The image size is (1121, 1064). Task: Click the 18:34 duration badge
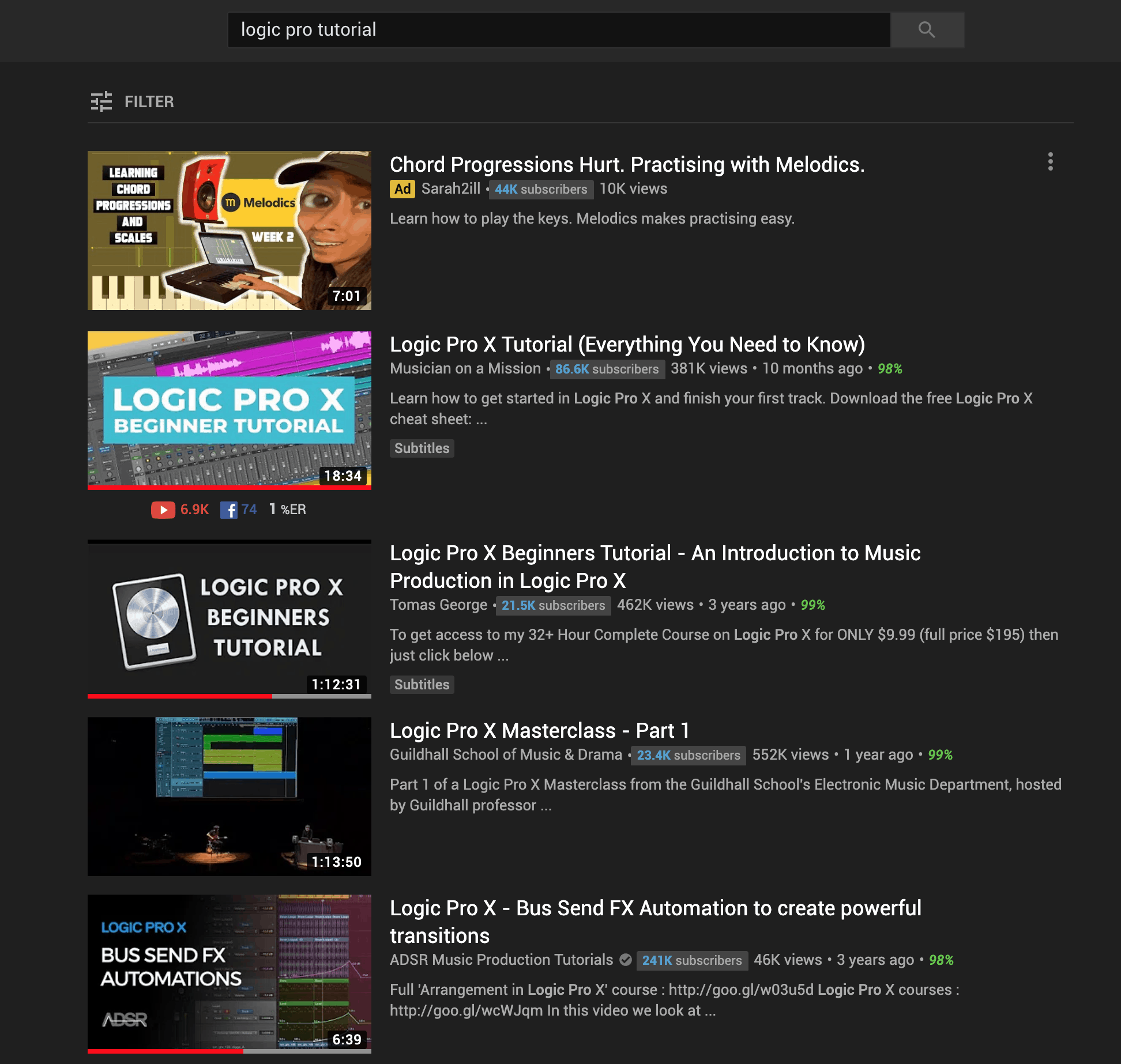(343, 476)
